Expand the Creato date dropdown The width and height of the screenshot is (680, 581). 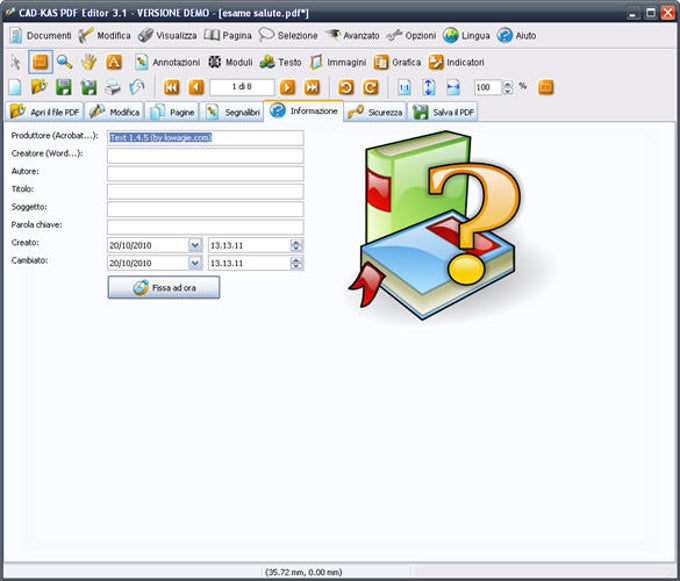point(195,245)
